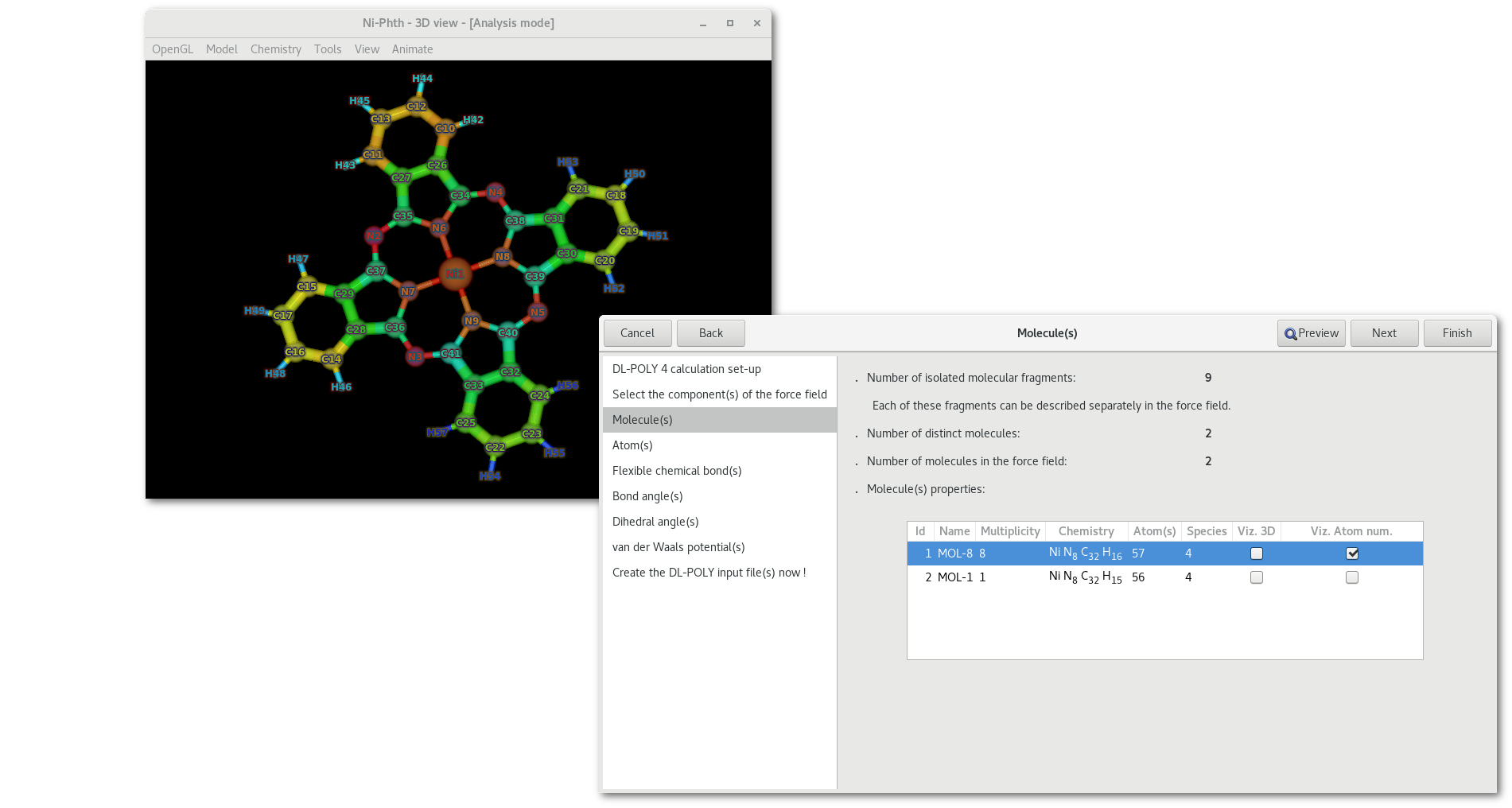The width and height of the screenshot is (1512, 808).
Task: Open the OpenGL menu
Action: pyautogui.click(x=173, y=49)
